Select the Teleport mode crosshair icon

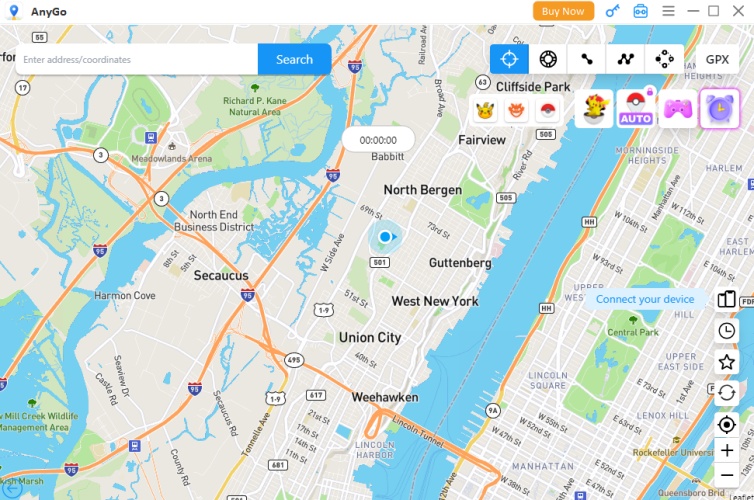point(509,59)
